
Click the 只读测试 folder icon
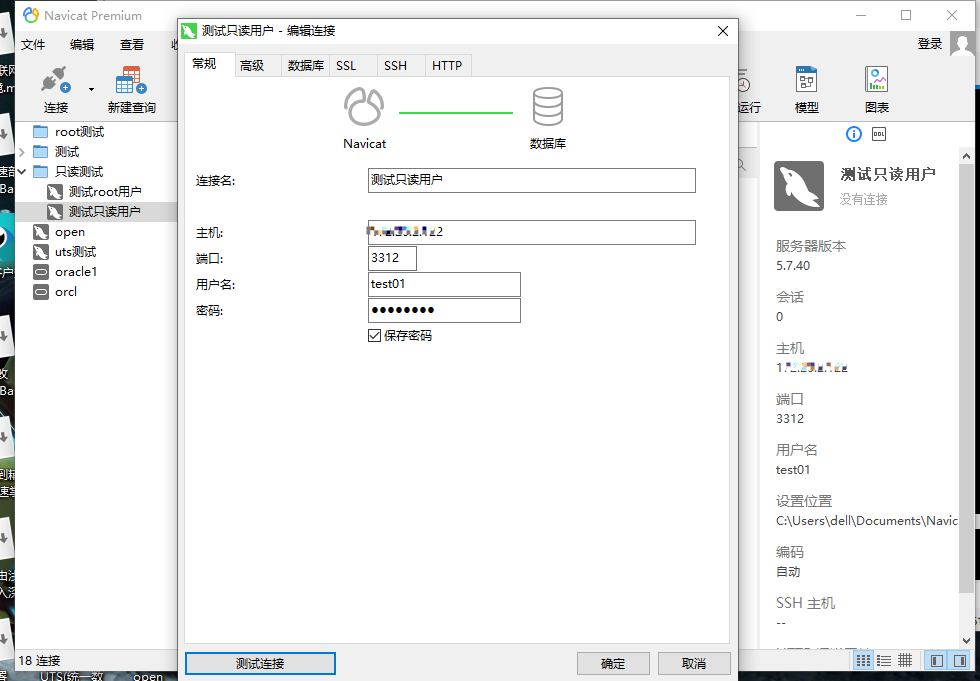pyautogui.click(x=41, y=172)
